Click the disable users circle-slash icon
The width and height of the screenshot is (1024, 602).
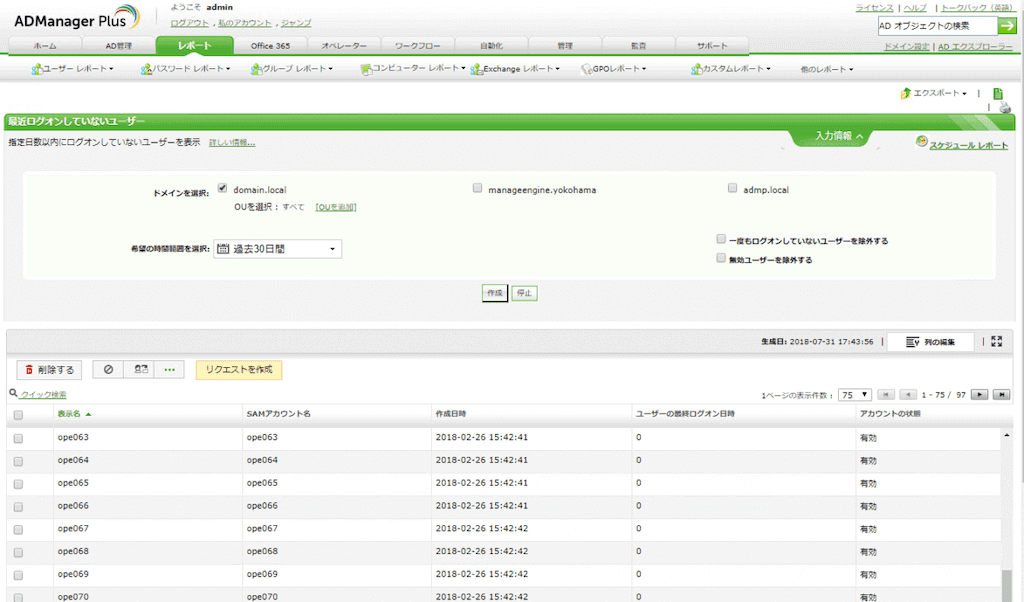click(x=108, y=370)
